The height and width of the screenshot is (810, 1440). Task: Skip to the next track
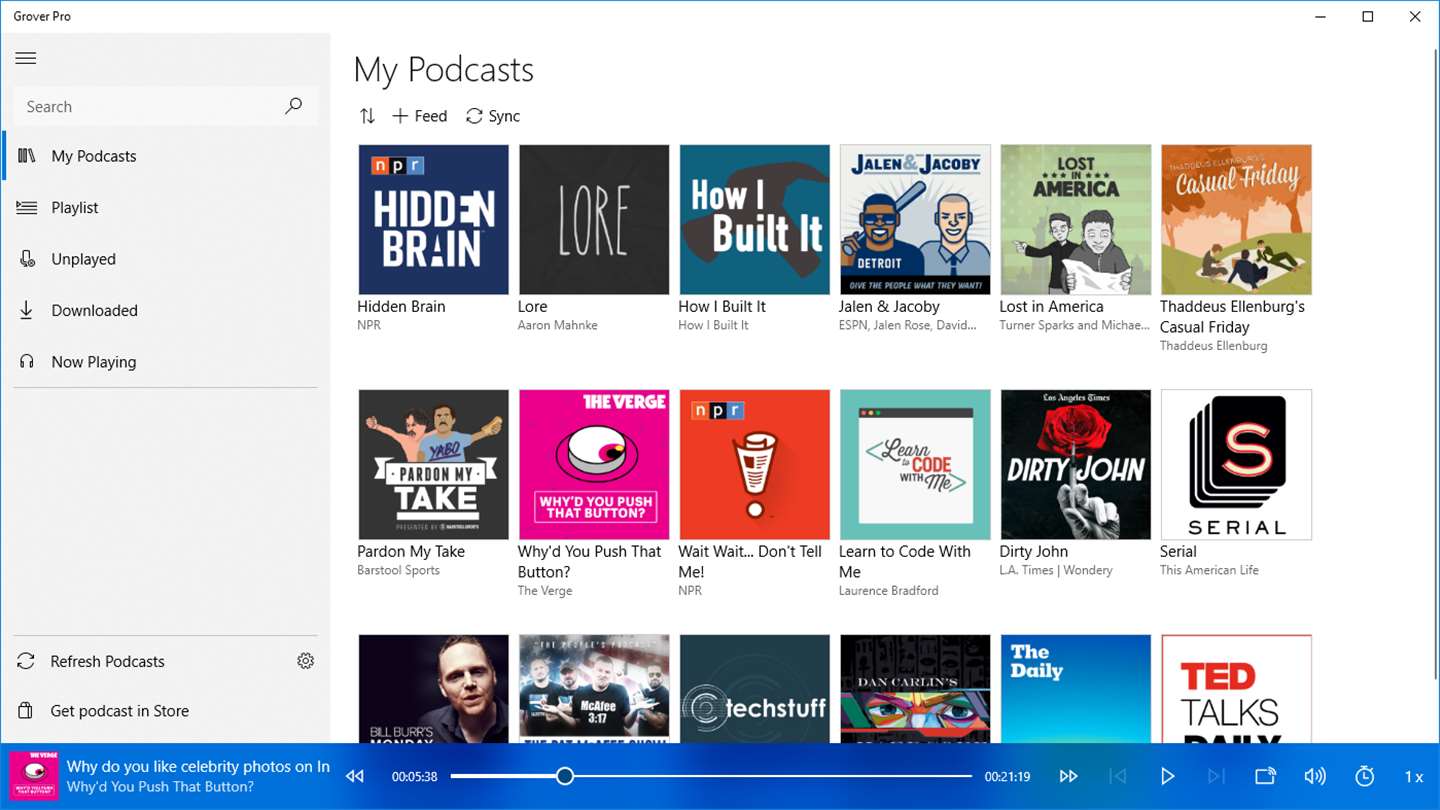(x=1216, y=776)
